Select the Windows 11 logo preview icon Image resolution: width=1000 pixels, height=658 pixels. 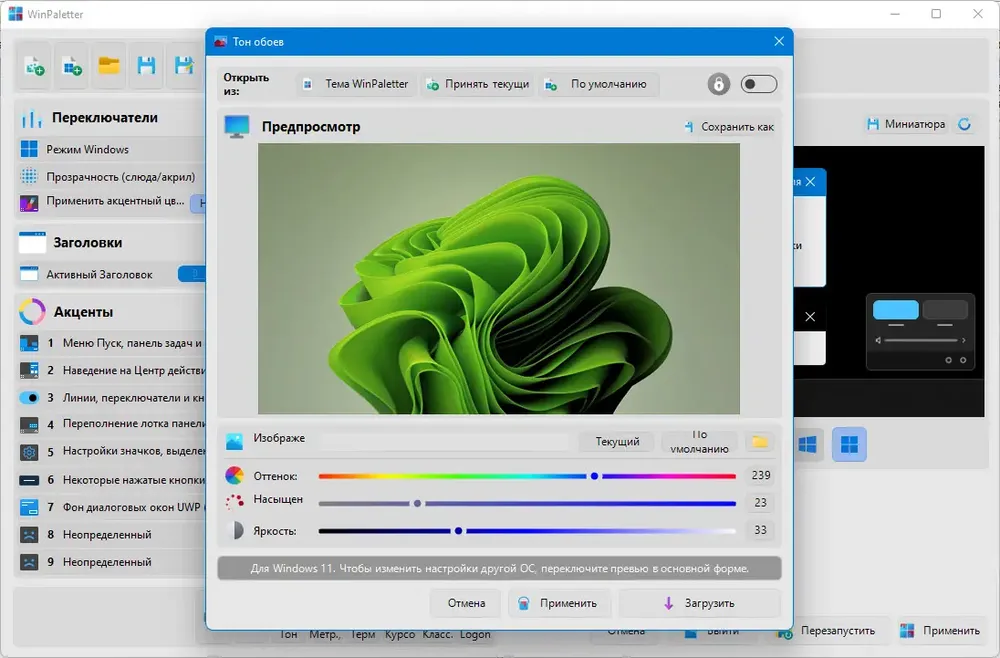[849, 444]
